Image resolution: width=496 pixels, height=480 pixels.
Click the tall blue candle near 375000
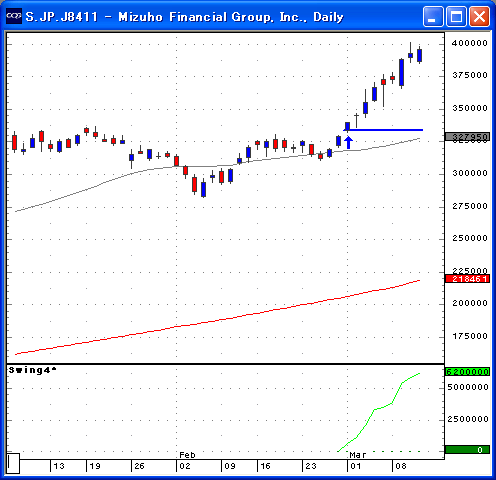click(x=402, y=73)
